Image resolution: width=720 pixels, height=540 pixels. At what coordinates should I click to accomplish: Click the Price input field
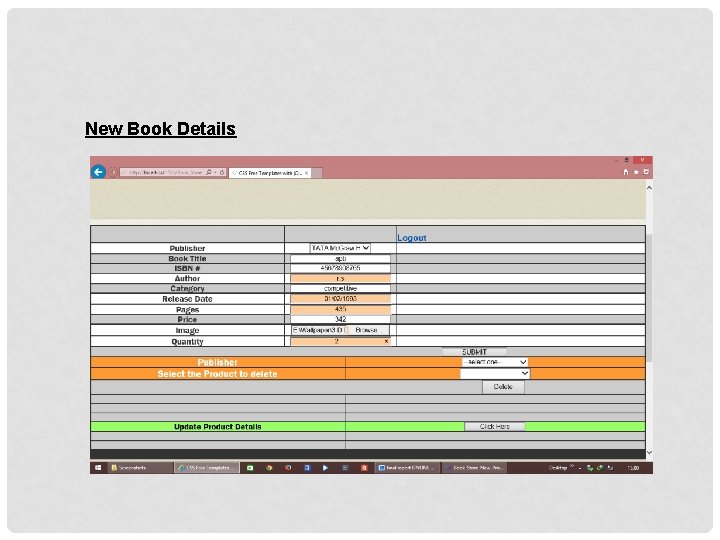click(x=340, y=319)
